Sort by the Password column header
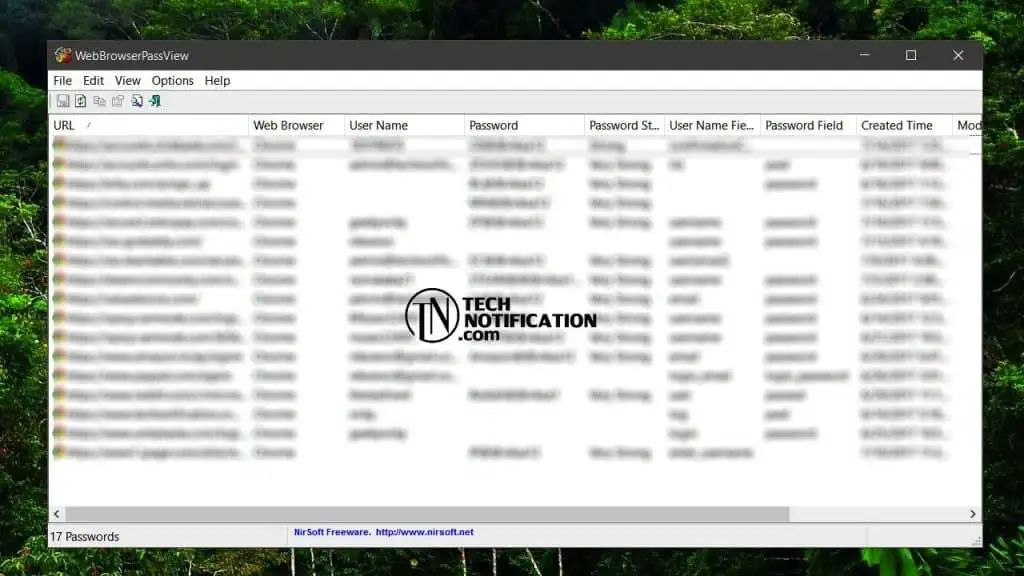This screenshot has width=1024, height=576. [524, 125]
